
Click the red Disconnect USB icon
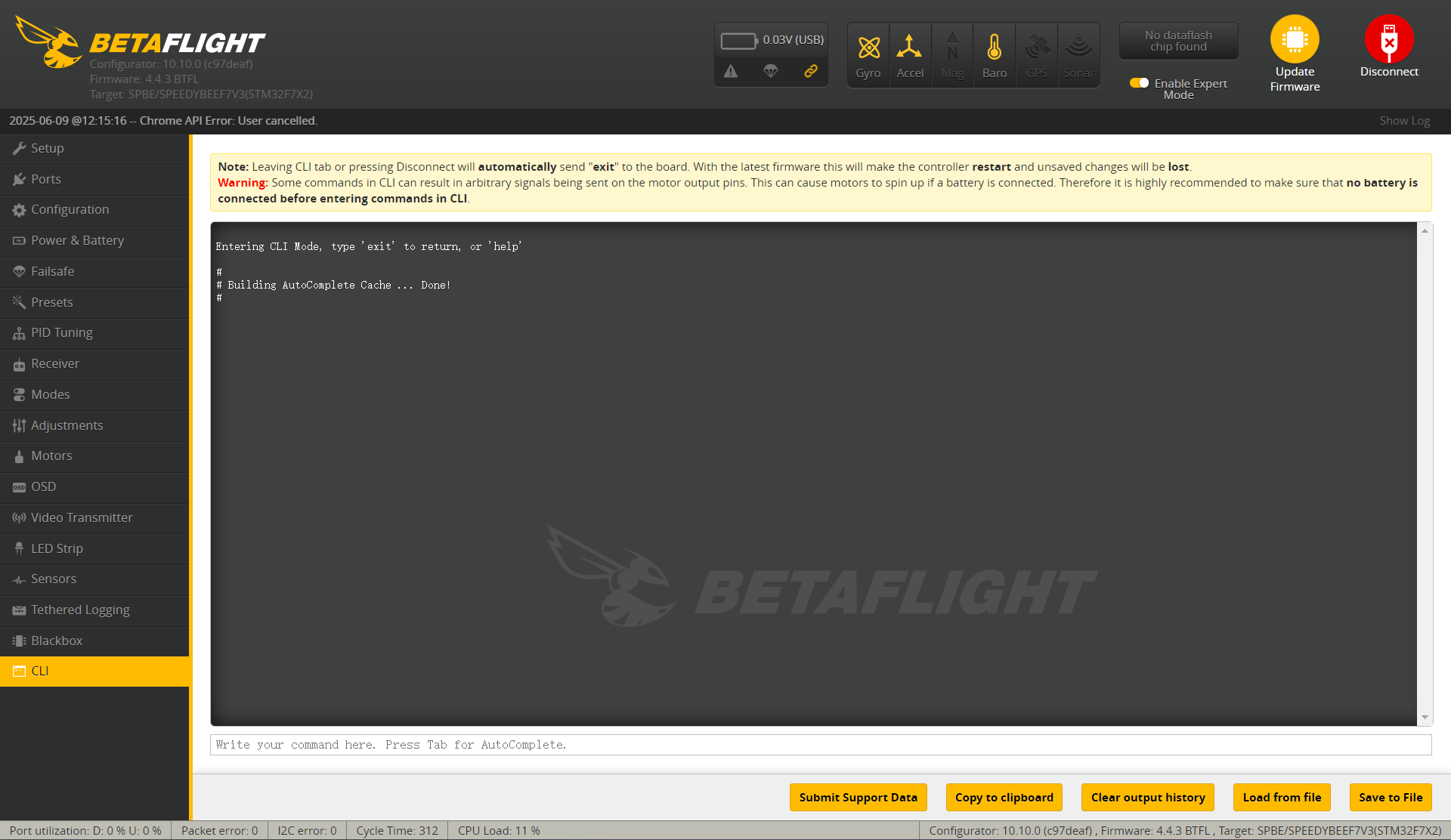[x=1389, y=39]
